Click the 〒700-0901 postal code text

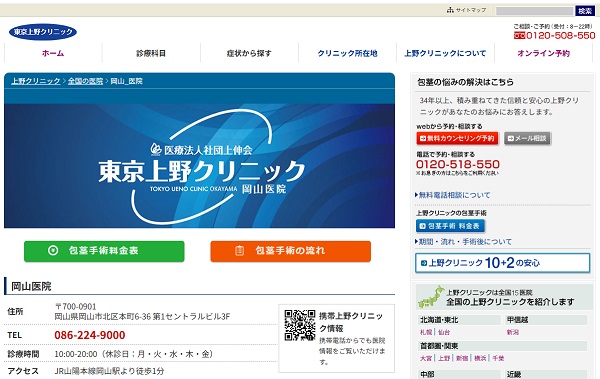pos(76,307)
